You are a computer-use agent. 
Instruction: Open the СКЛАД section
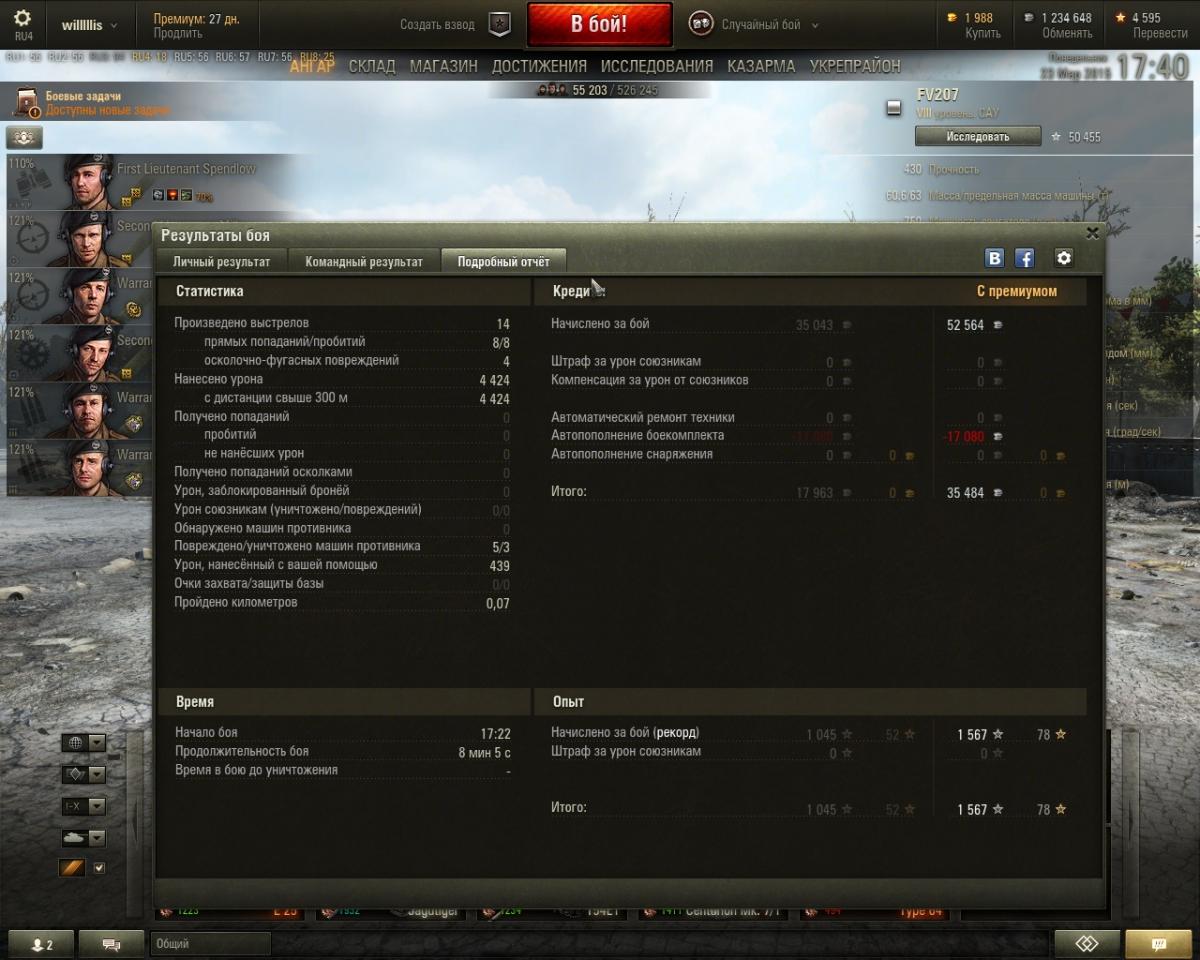point(372,66)
